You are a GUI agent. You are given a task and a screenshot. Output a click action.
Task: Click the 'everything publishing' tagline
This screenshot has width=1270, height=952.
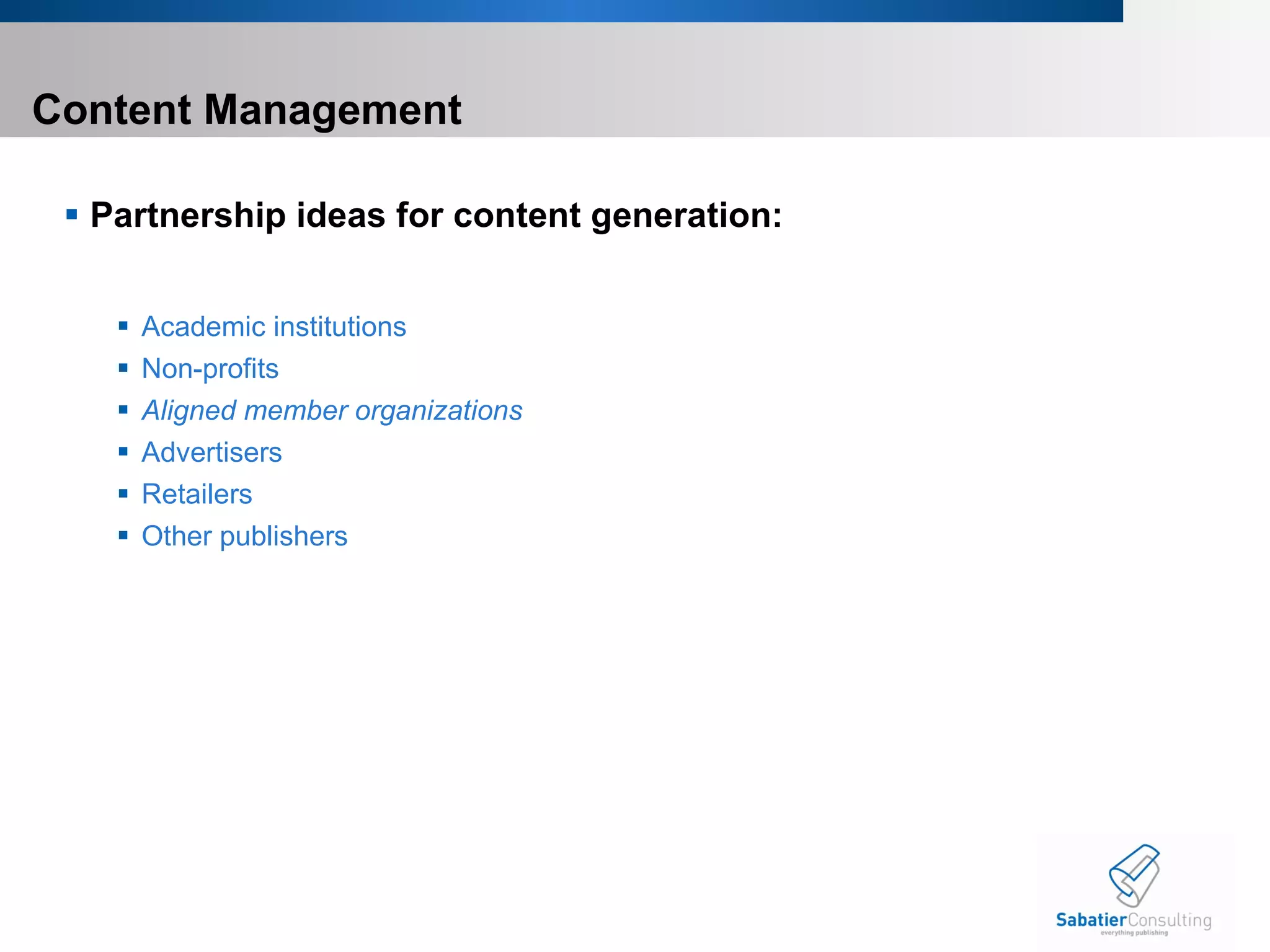[x=1134, y=933]
